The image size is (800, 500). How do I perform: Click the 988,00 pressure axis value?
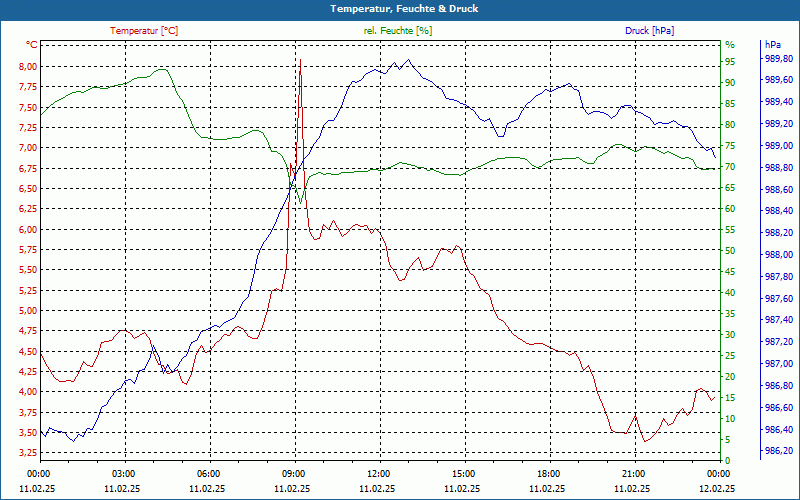779,255
